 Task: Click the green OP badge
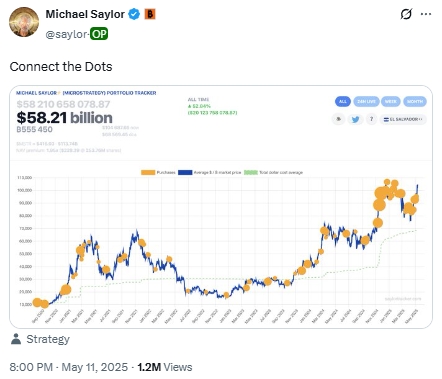pyautogui.click(x=99, y=34)
